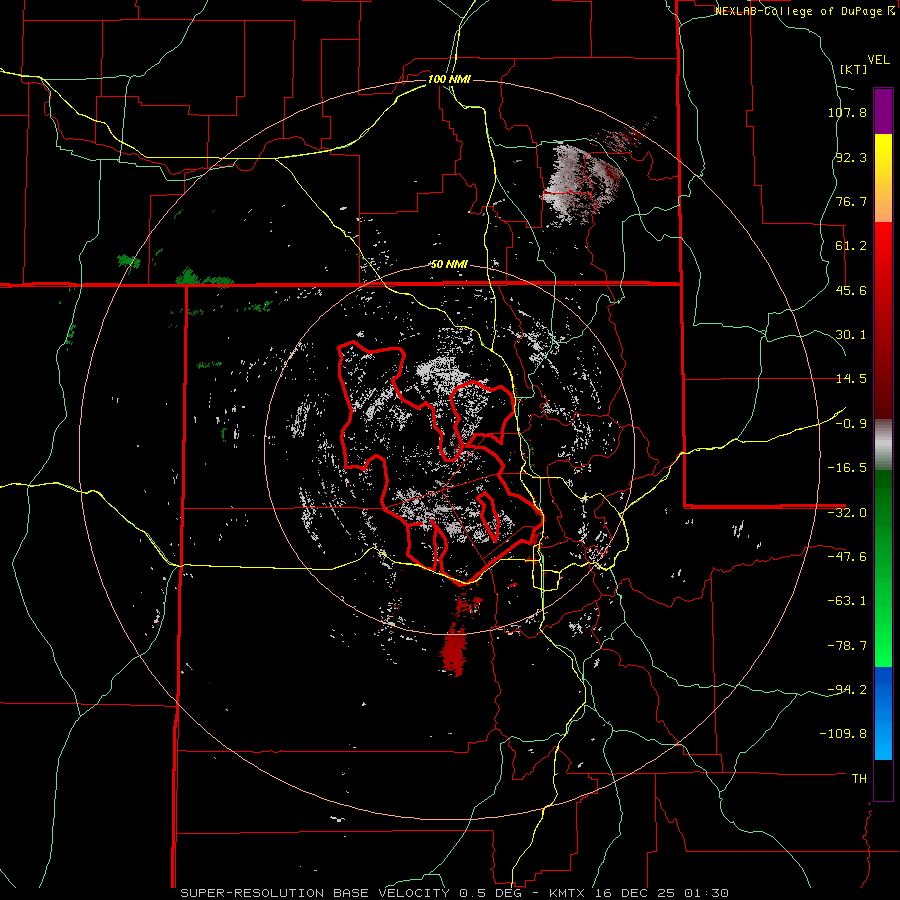
Task: Click the NEXLAB-College of DuPage label
Action: tap(804, 11)
